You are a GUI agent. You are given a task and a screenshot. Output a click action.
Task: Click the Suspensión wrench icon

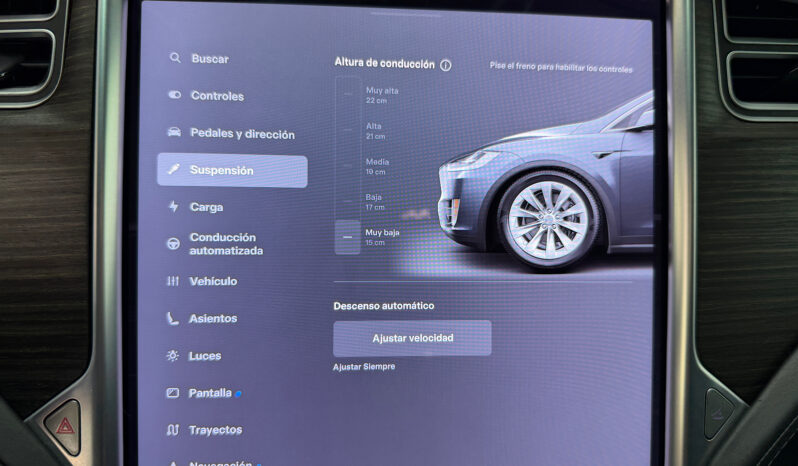click(x=174, y=169)
